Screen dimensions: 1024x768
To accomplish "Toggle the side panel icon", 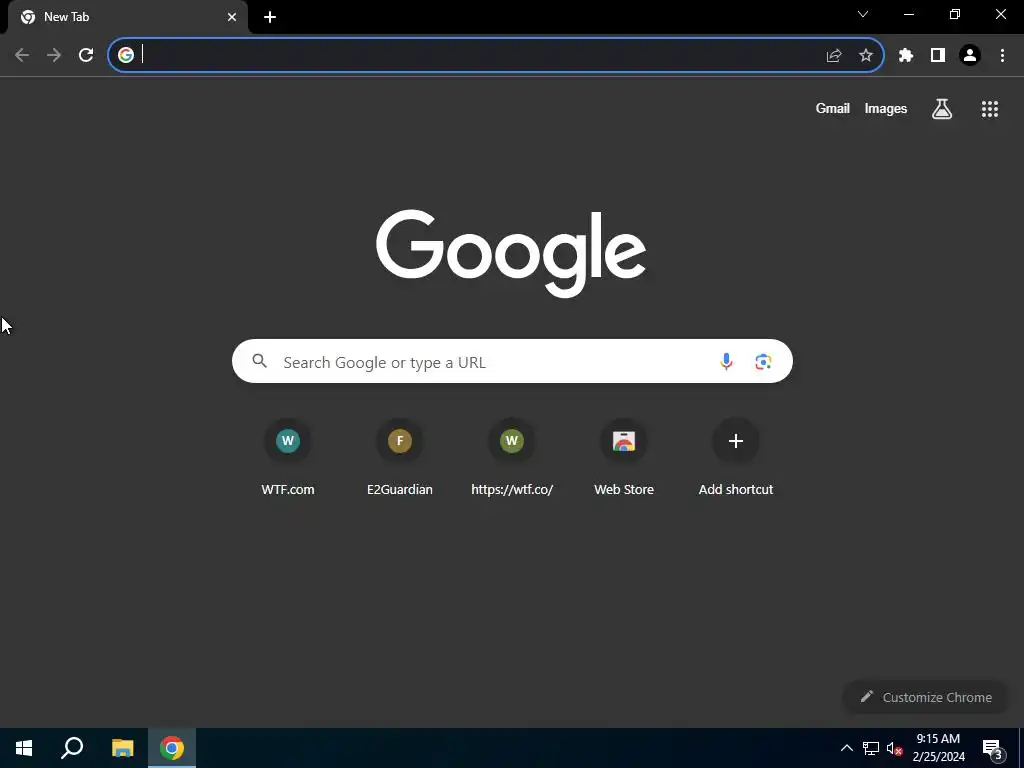I will 938,56.
